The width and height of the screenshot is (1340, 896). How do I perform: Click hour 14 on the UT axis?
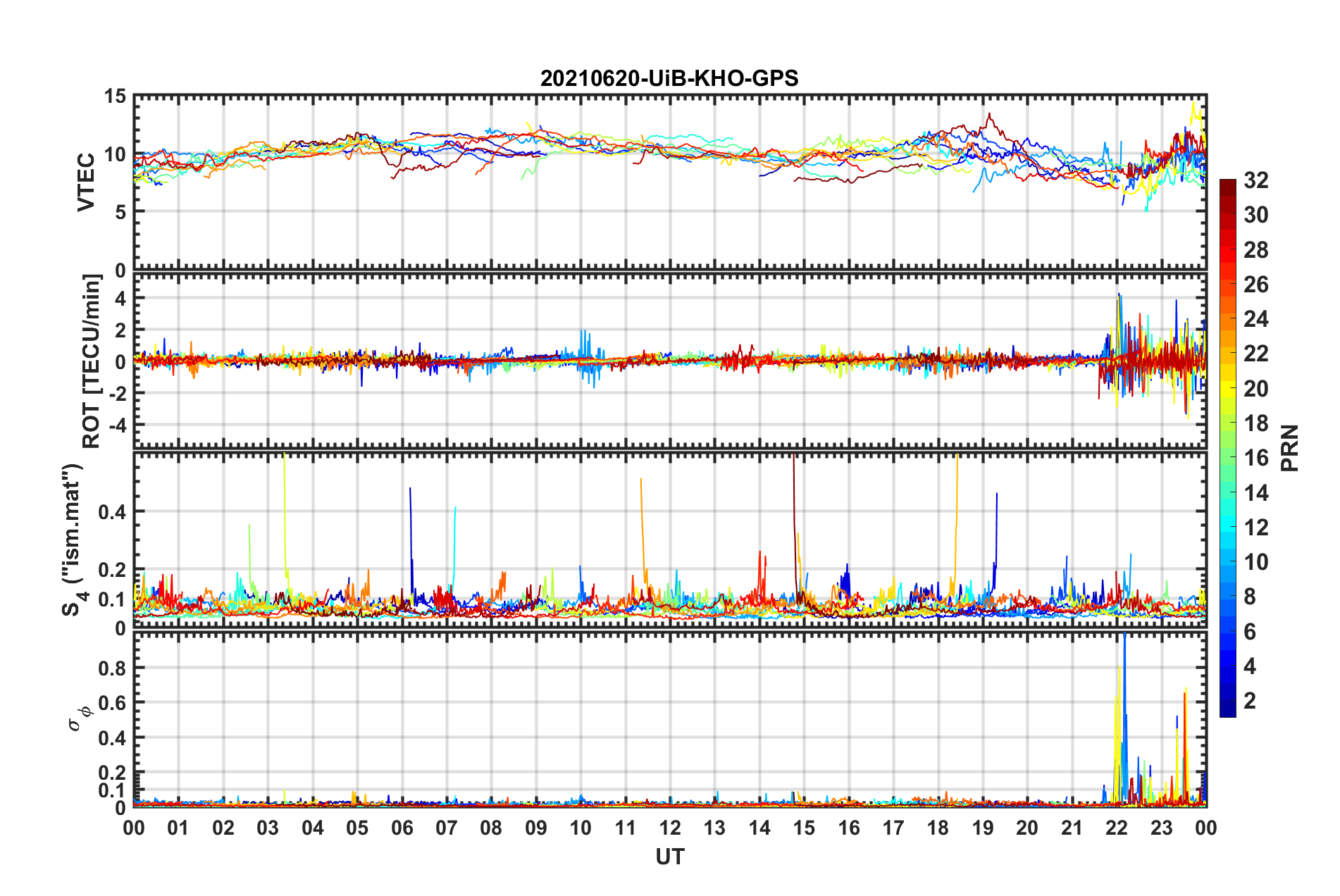759,828
